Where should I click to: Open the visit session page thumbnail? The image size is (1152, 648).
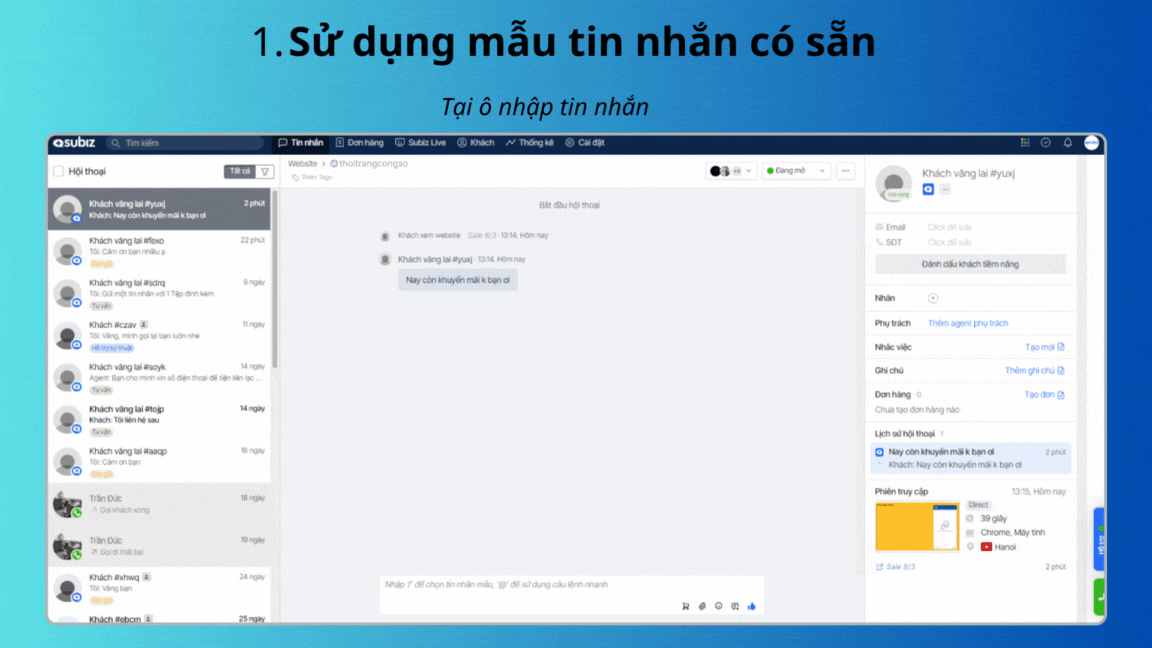[x=917, y=526]
